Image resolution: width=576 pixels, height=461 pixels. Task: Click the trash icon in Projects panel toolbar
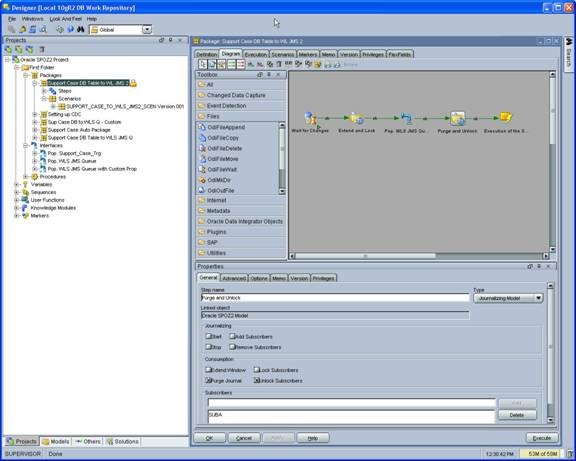point(42,49)
